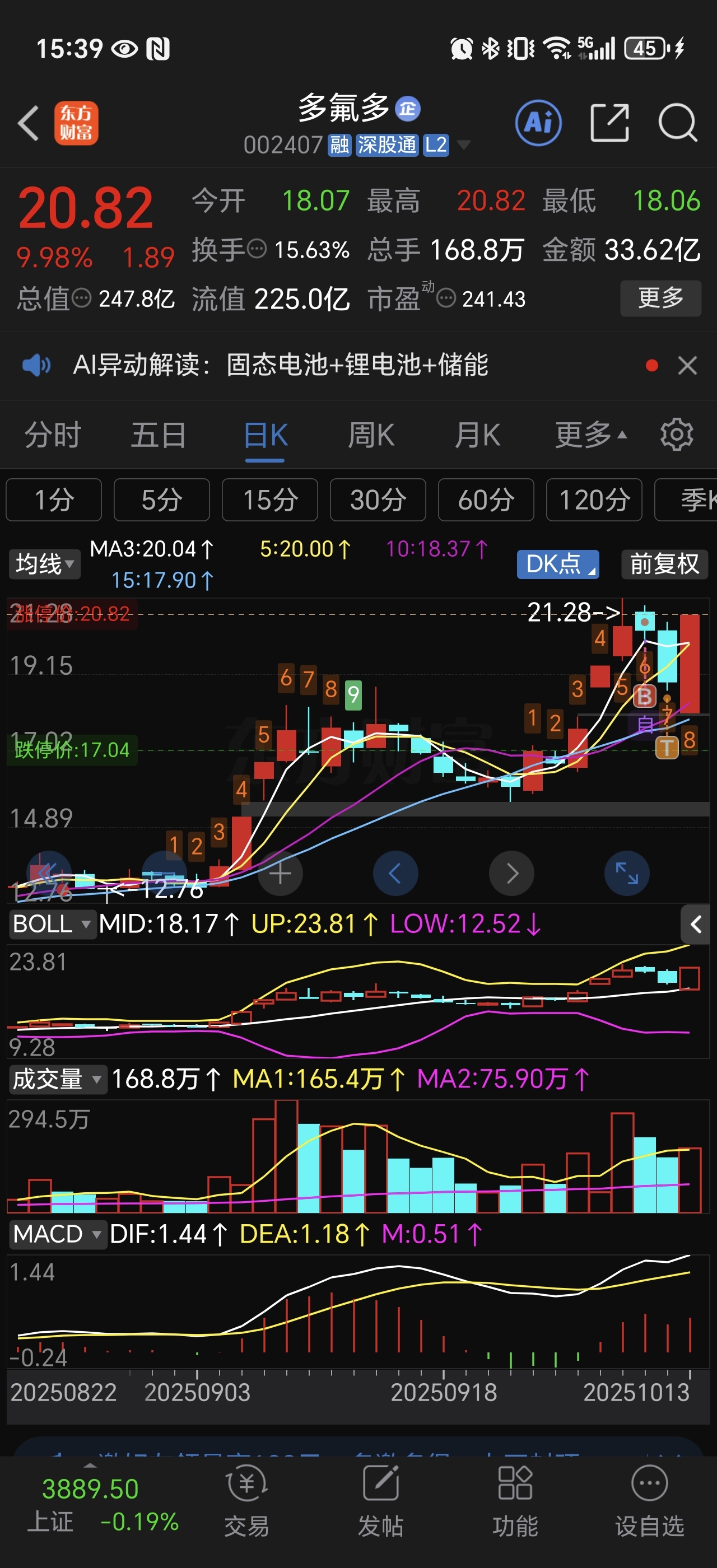
Task: Select the 1分 period button
Action: 54,500
